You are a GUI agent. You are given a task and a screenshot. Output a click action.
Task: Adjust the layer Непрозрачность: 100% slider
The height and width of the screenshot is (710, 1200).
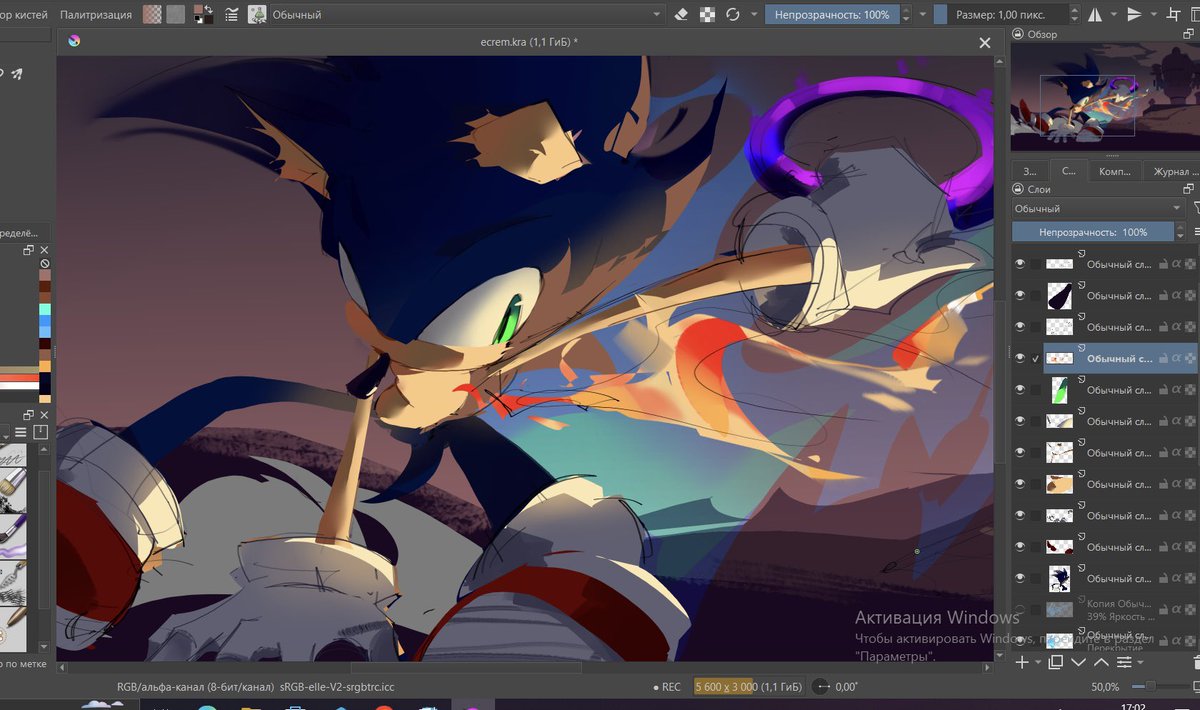click(x=1093, y=231)
